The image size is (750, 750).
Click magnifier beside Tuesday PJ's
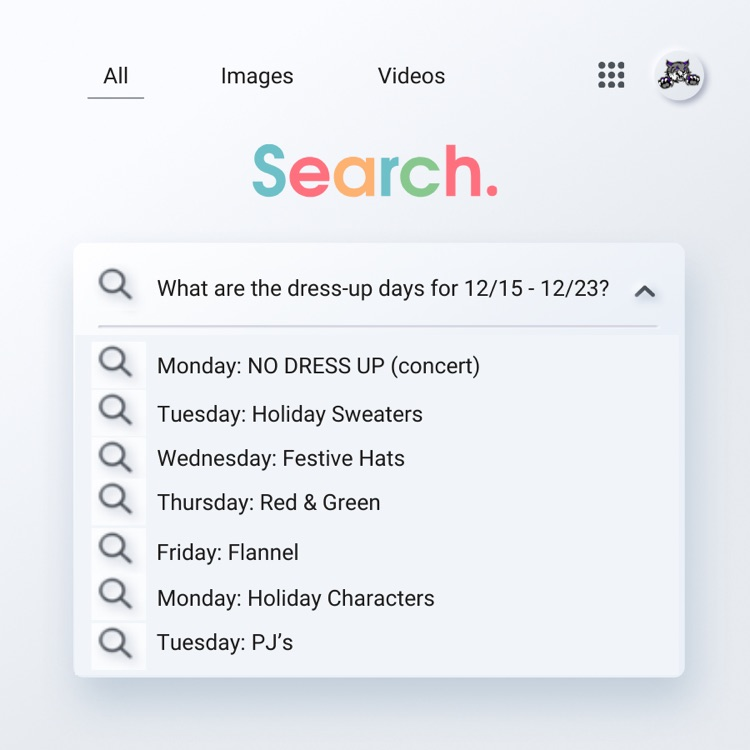coord(116,641)
